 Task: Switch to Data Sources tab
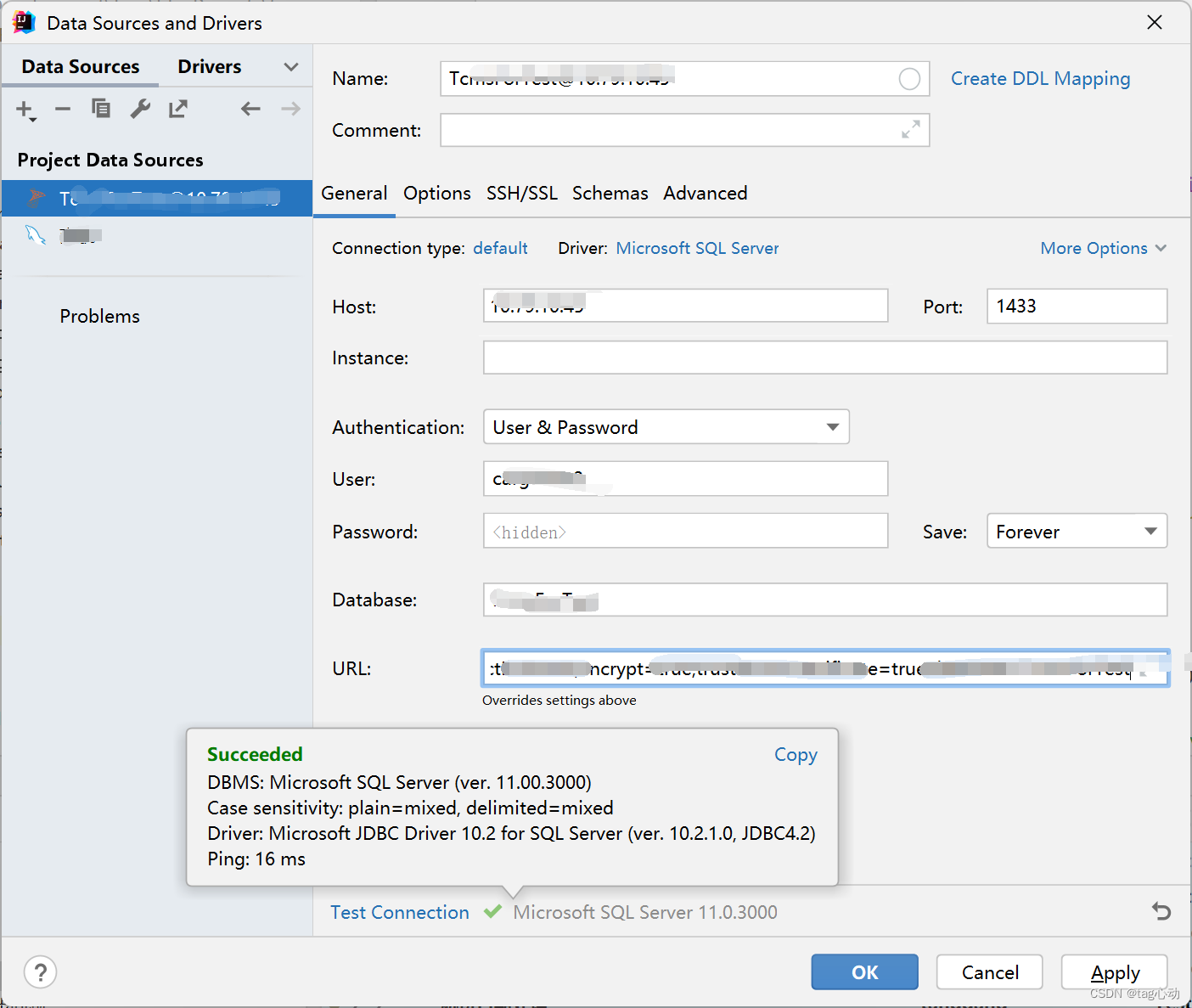pyautogui.click(x=81, y=67)
